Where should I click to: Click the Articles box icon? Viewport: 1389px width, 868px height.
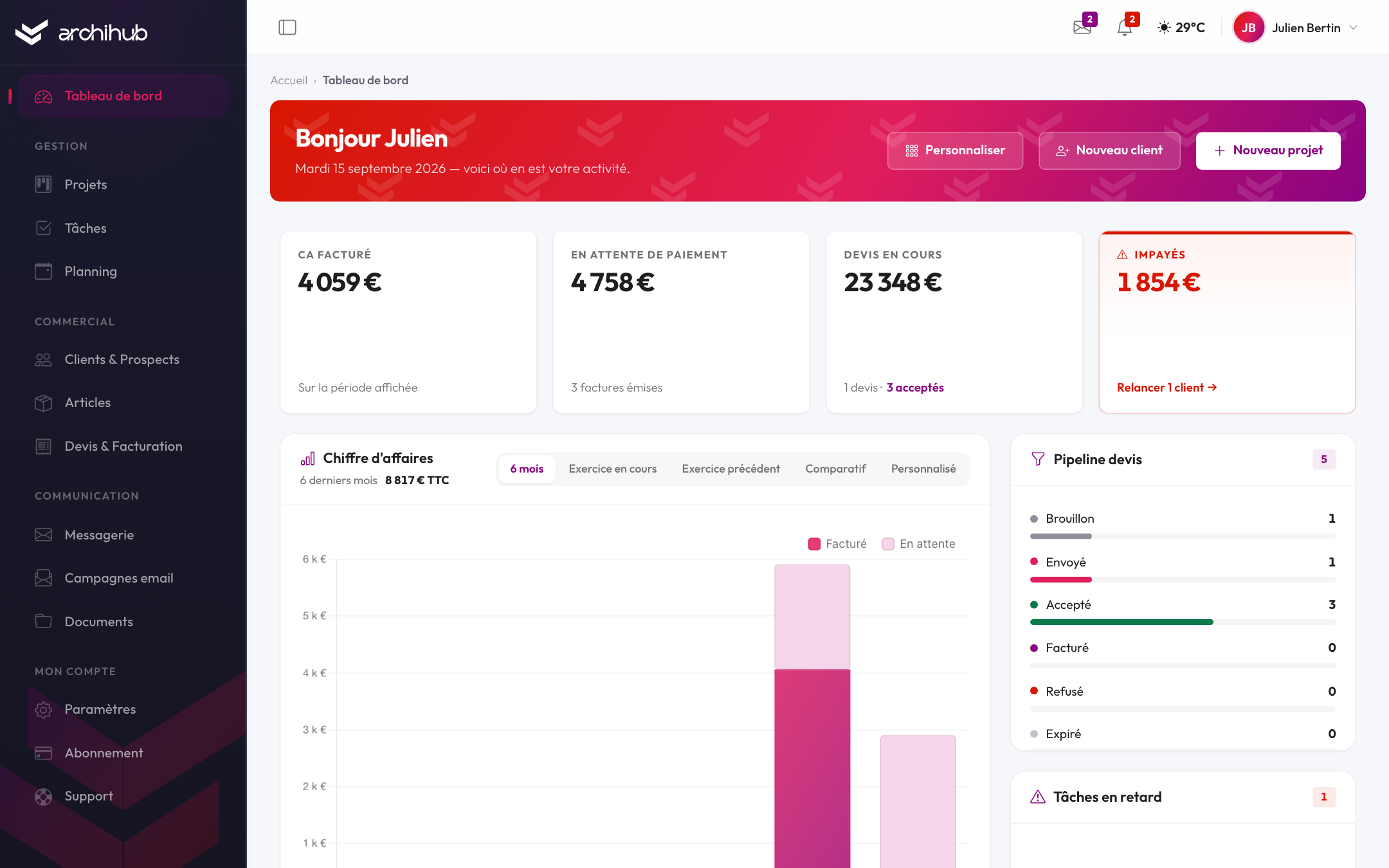44,402
